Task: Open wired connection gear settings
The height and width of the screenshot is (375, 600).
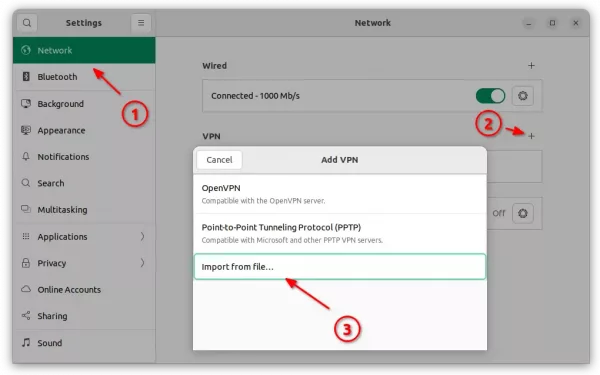Action: (x=523, y=96)
